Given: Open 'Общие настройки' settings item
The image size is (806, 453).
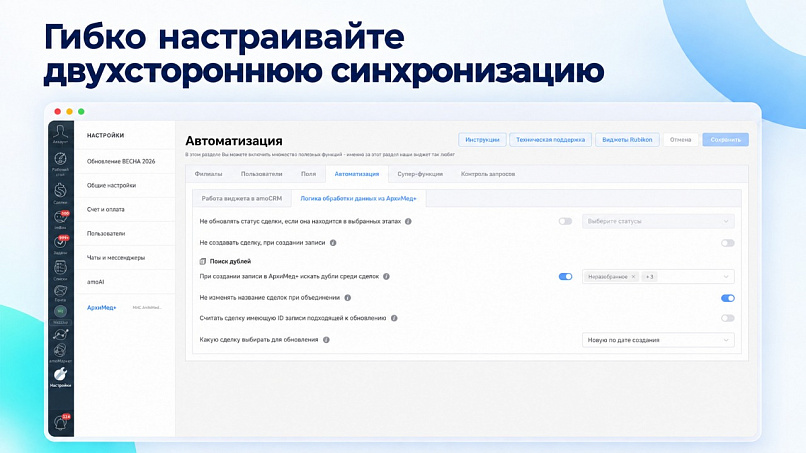Looking at the screenshot, I should pos(124,186).
